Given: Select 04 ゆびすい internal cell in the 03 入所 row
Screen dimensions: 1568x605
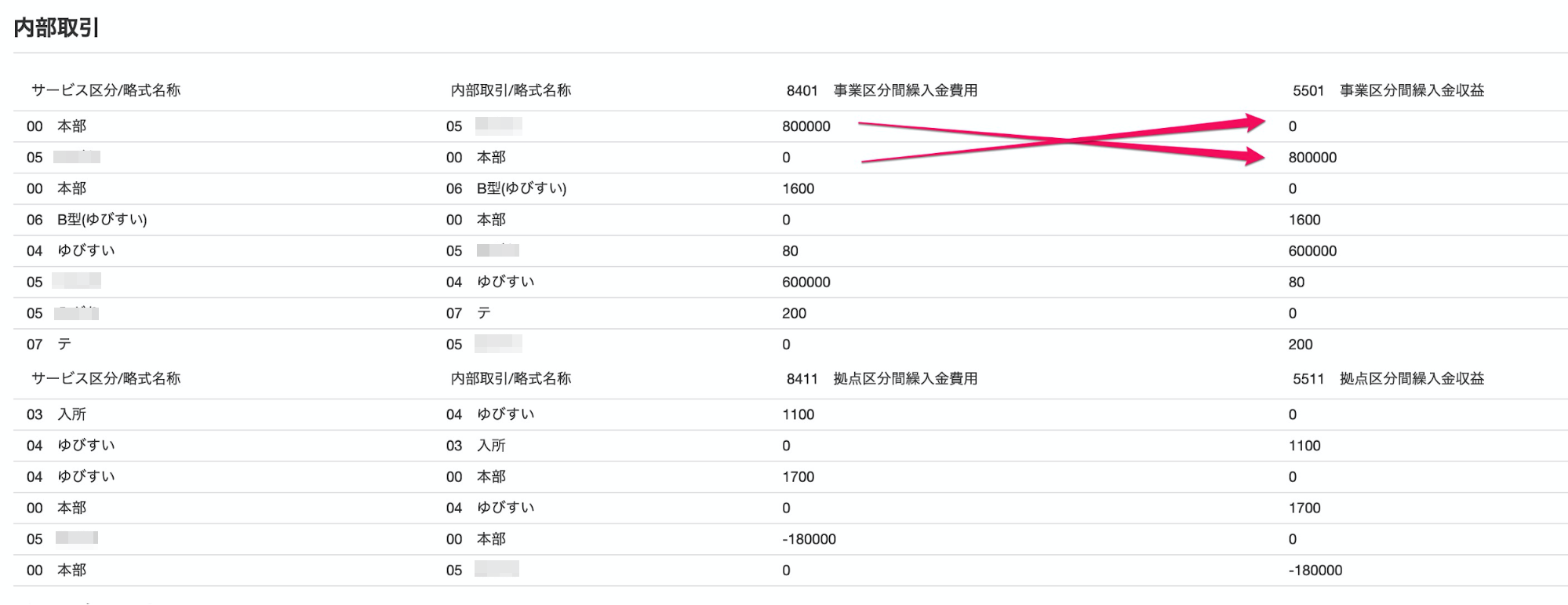Looking at the screenshot, I should point(490,414).
